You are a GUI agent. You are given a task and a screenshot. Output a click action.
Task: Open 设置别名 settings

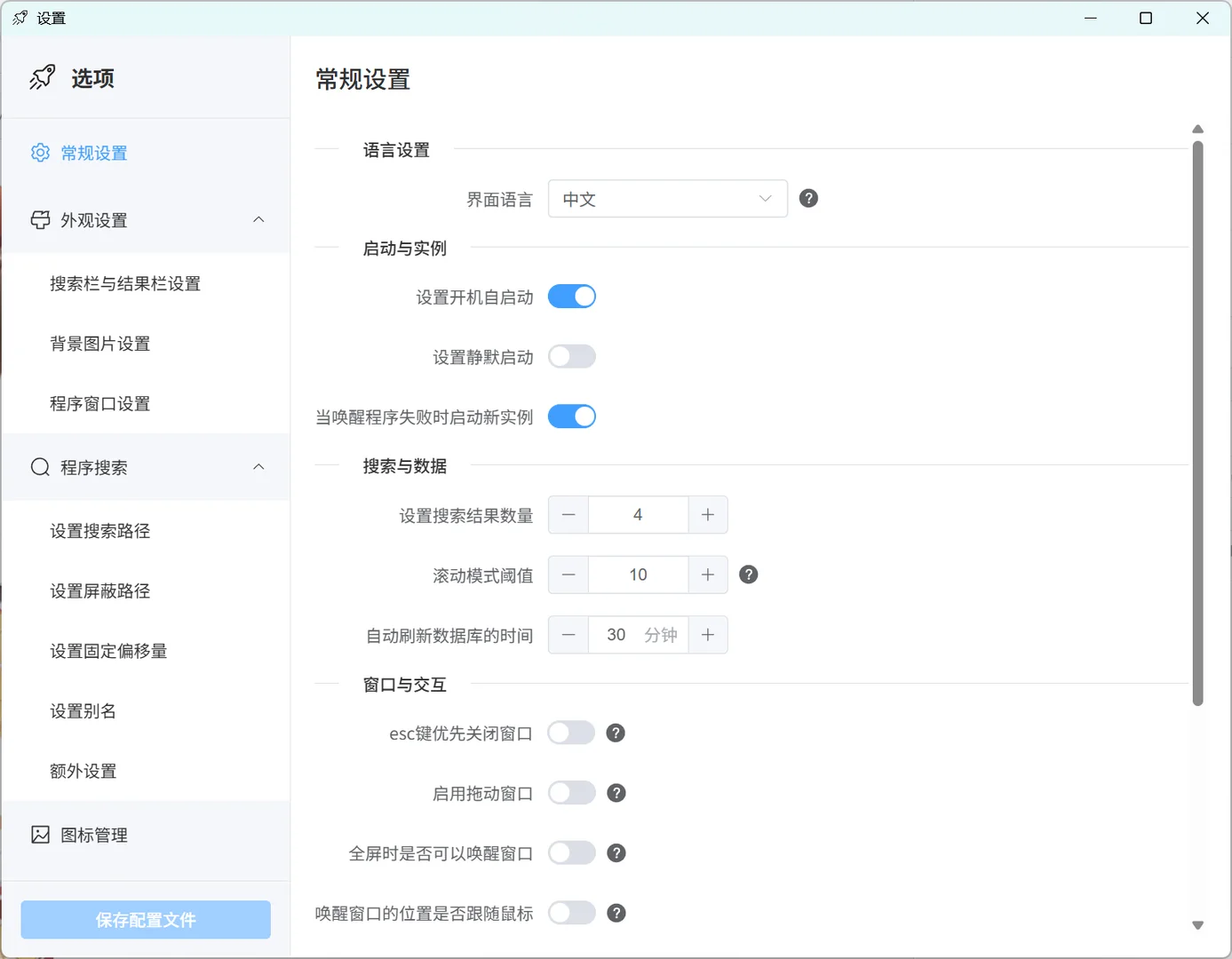tap(83, 710)
